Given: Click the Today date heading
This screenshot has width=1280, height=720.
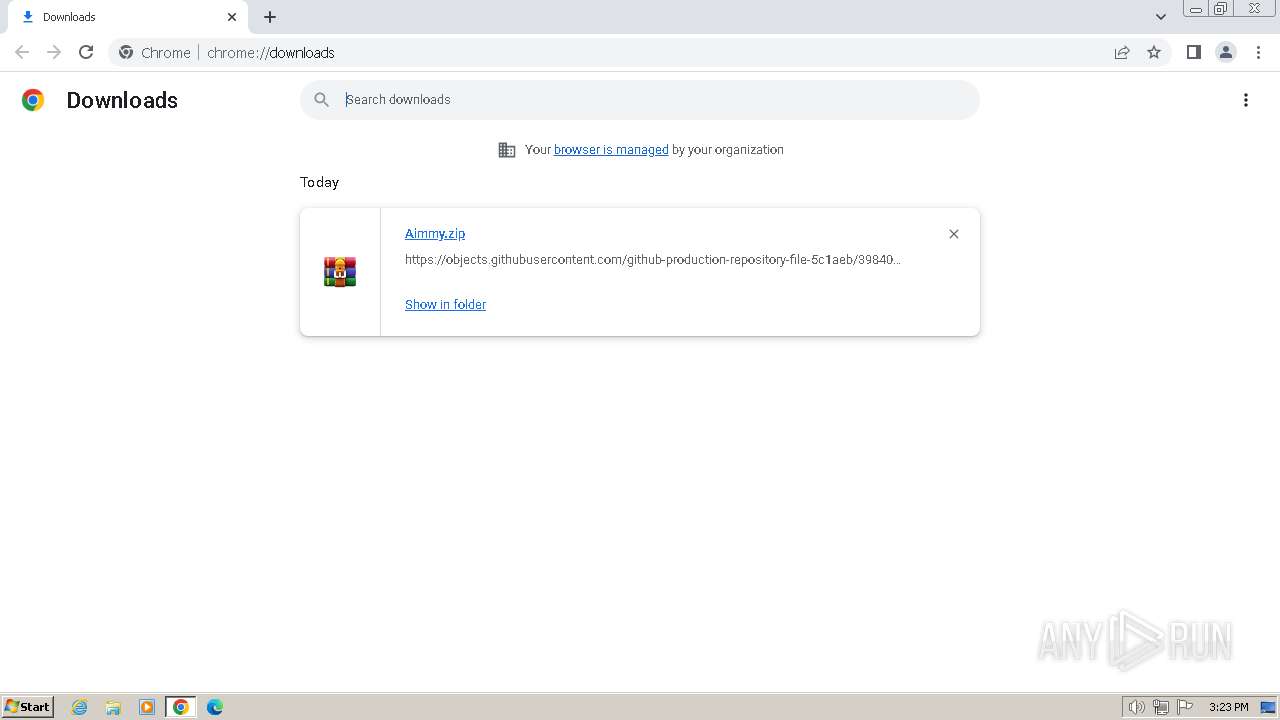Looking at the screenshot, I should tap(319, 182).
